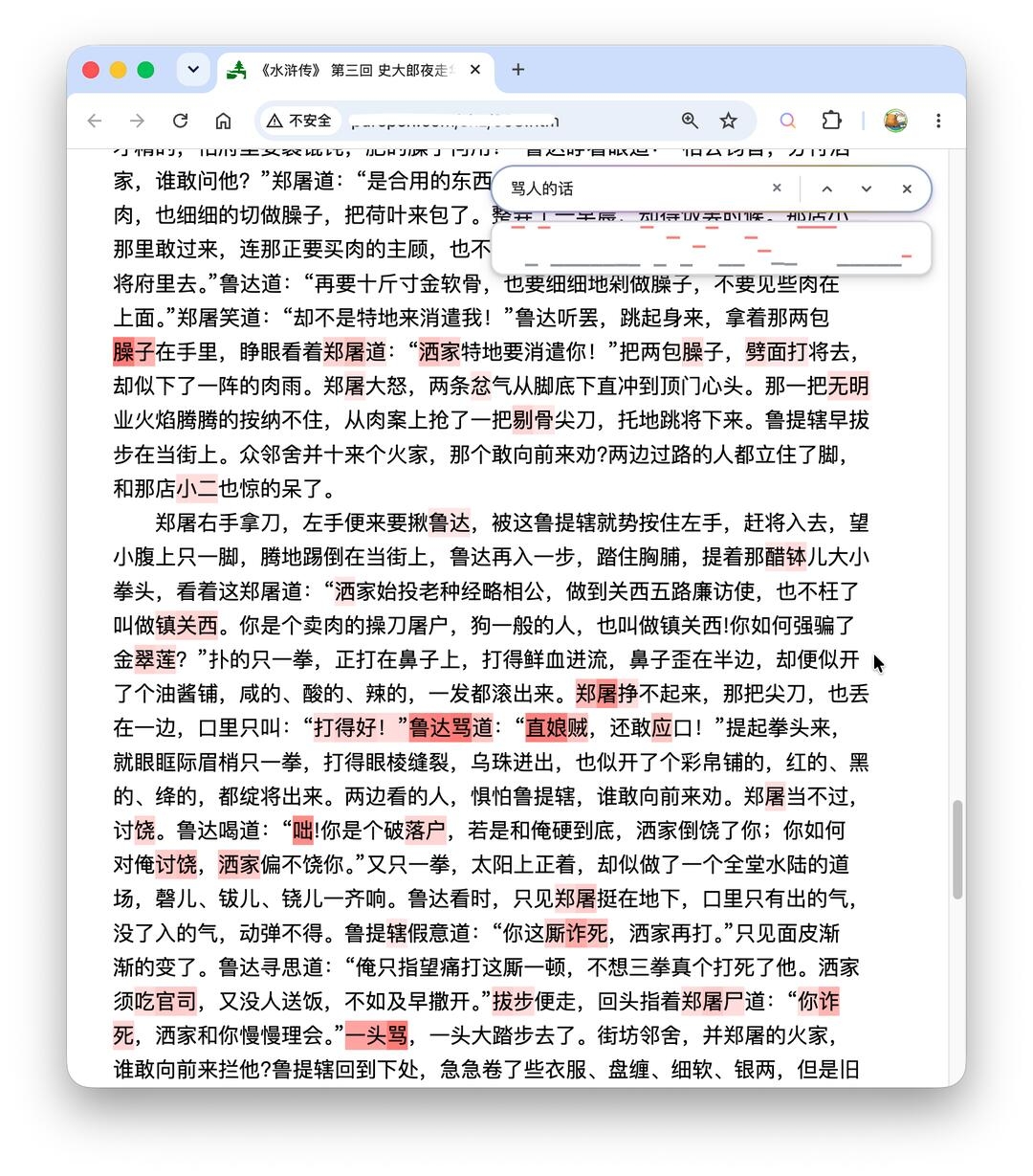Click the highlighted character 忿

[x=480, y=387]
